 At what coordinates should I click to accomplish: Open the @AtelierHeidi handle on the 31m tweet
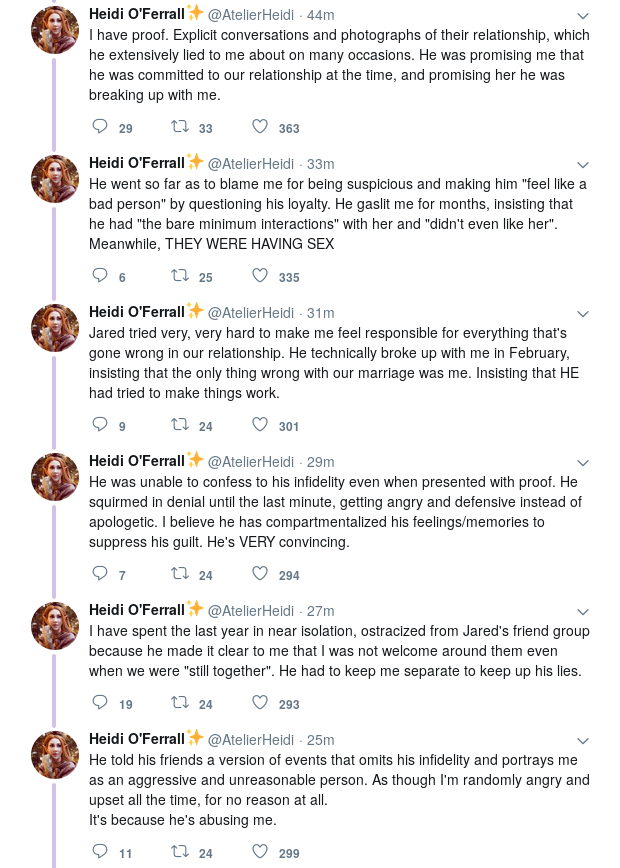(251, 313)
